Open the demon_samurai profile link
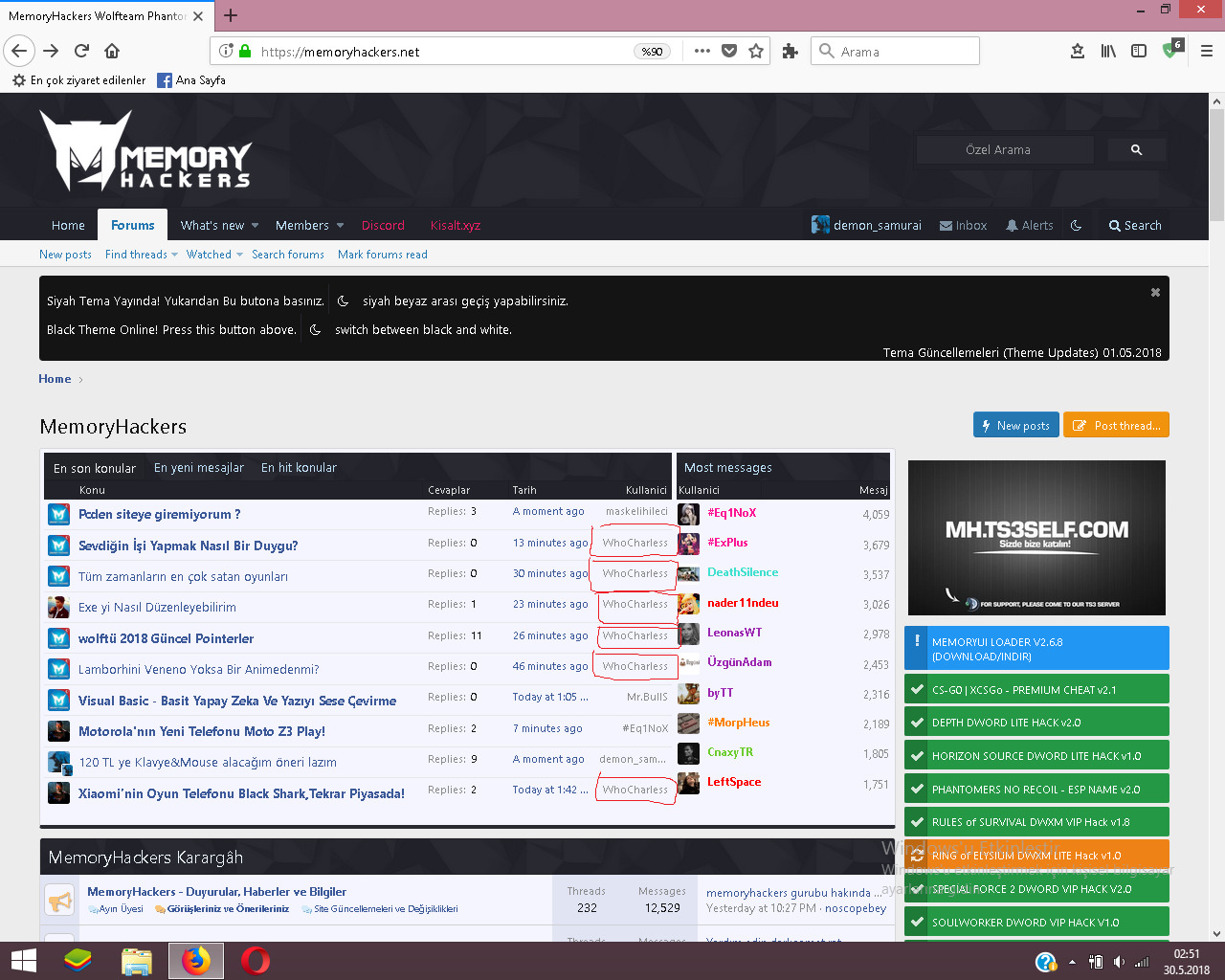The width and height of the screenshot is (1225, 980). coord(866,225)
